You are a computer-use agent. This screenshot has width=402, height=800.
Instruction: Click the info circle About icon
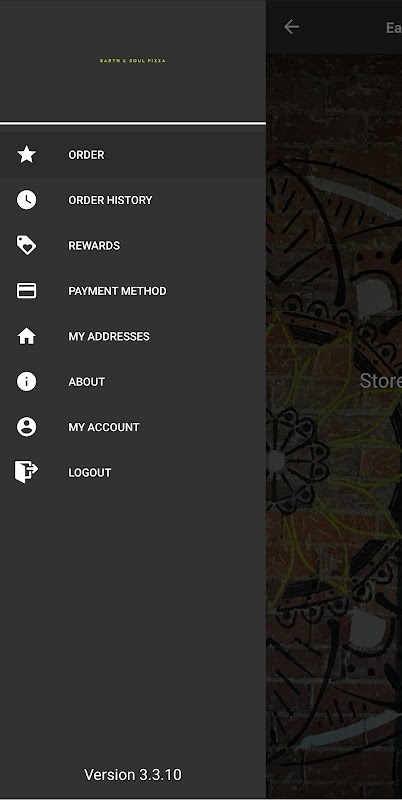27,382
